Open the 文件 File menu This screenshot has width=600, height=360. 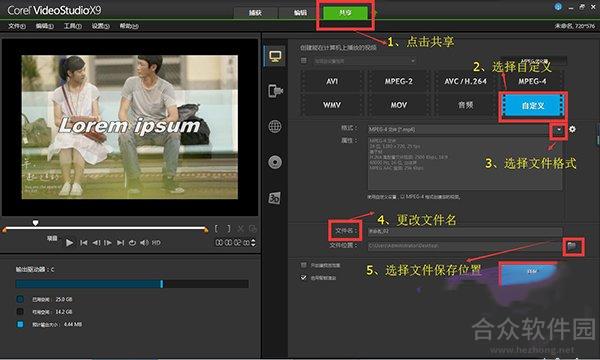coord(17,26)
